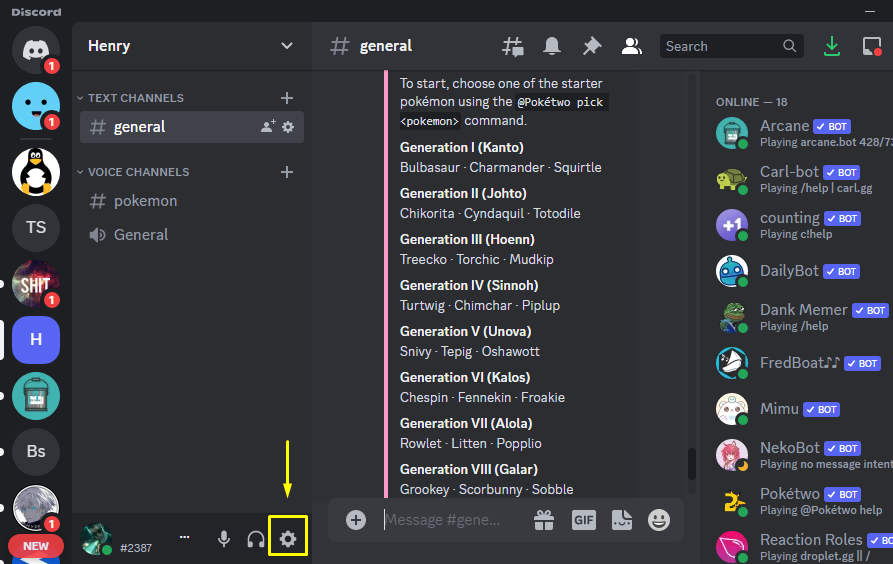This screenshot has height=564, width=893.
Task: Click the user avatar in bottom panel
Action: pyautogui.click(x=96, y=539)
